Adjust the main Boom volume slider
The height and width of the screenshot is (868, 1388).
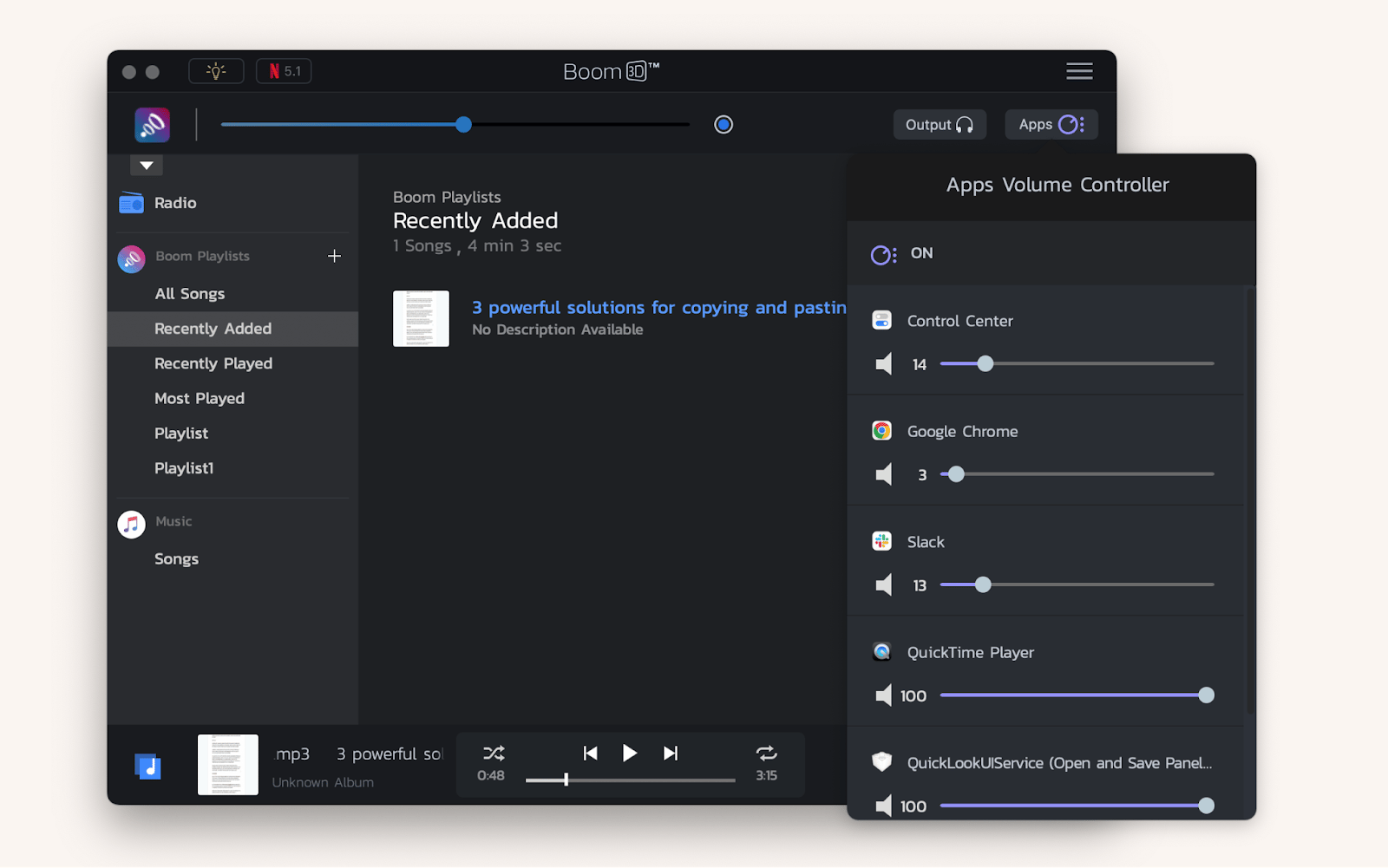coord(455,125)
